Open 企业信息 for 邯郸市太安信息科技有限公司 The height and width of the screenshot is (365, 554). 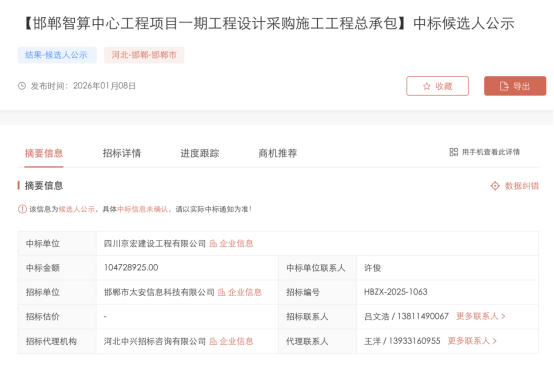245,292
